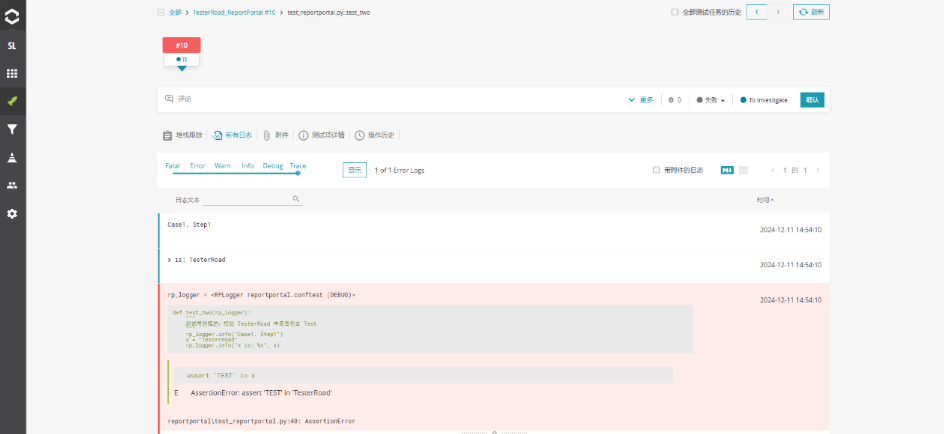This screenshot has height=434, width=944.
Task: Click the 显示 button
Action: [x=355, y=170]
